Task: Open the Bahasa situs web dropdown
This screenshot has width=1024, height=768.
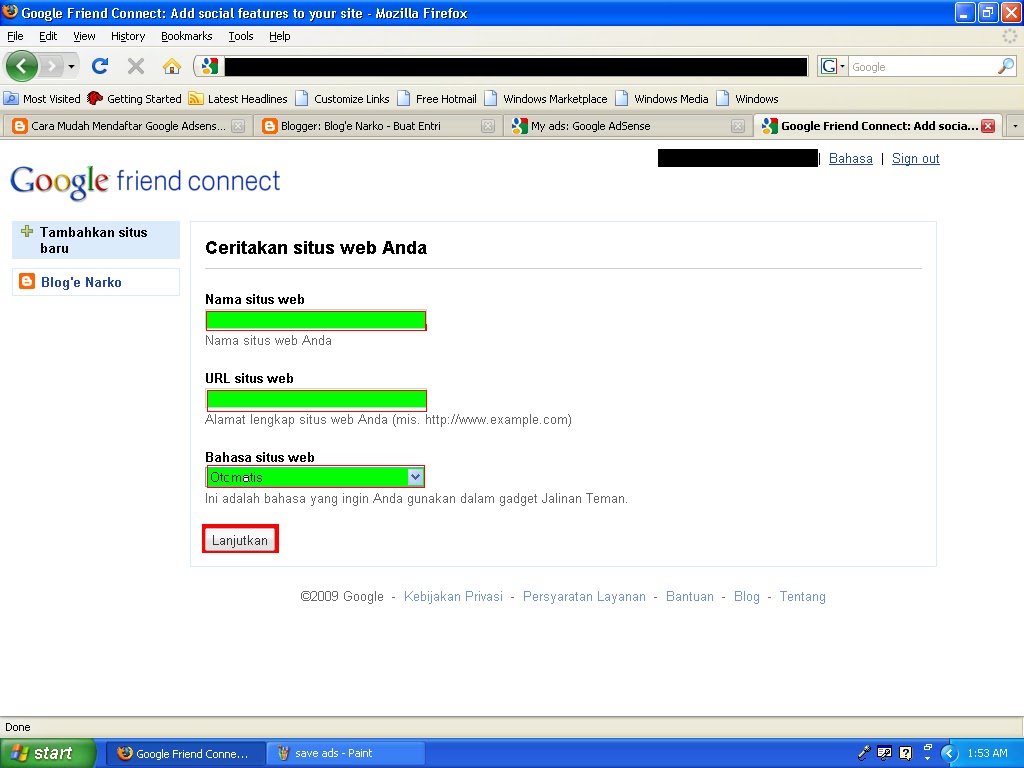Action: [x=315, y=477]
